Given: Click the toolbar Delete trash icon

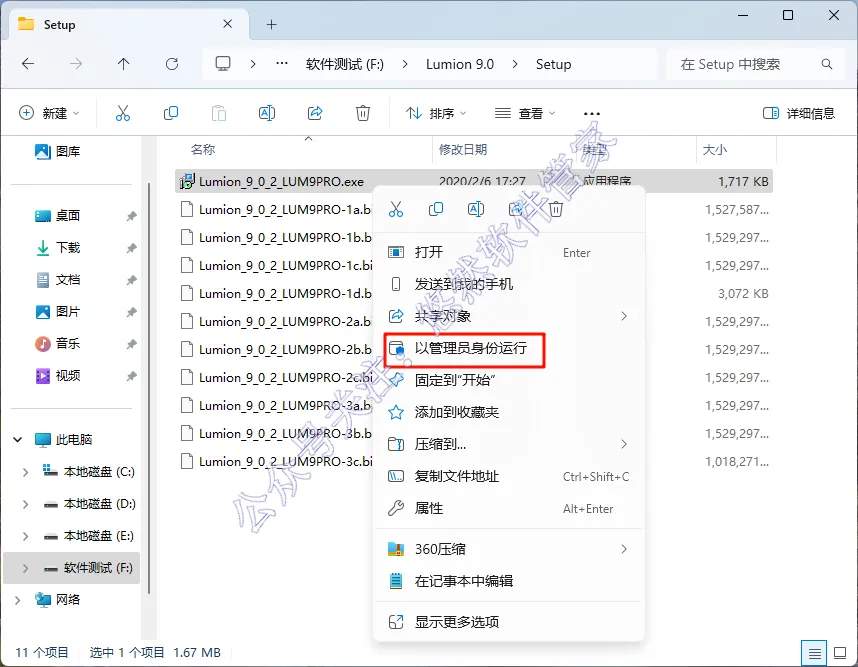Looking at the screenshot, I should pos(363,113).
